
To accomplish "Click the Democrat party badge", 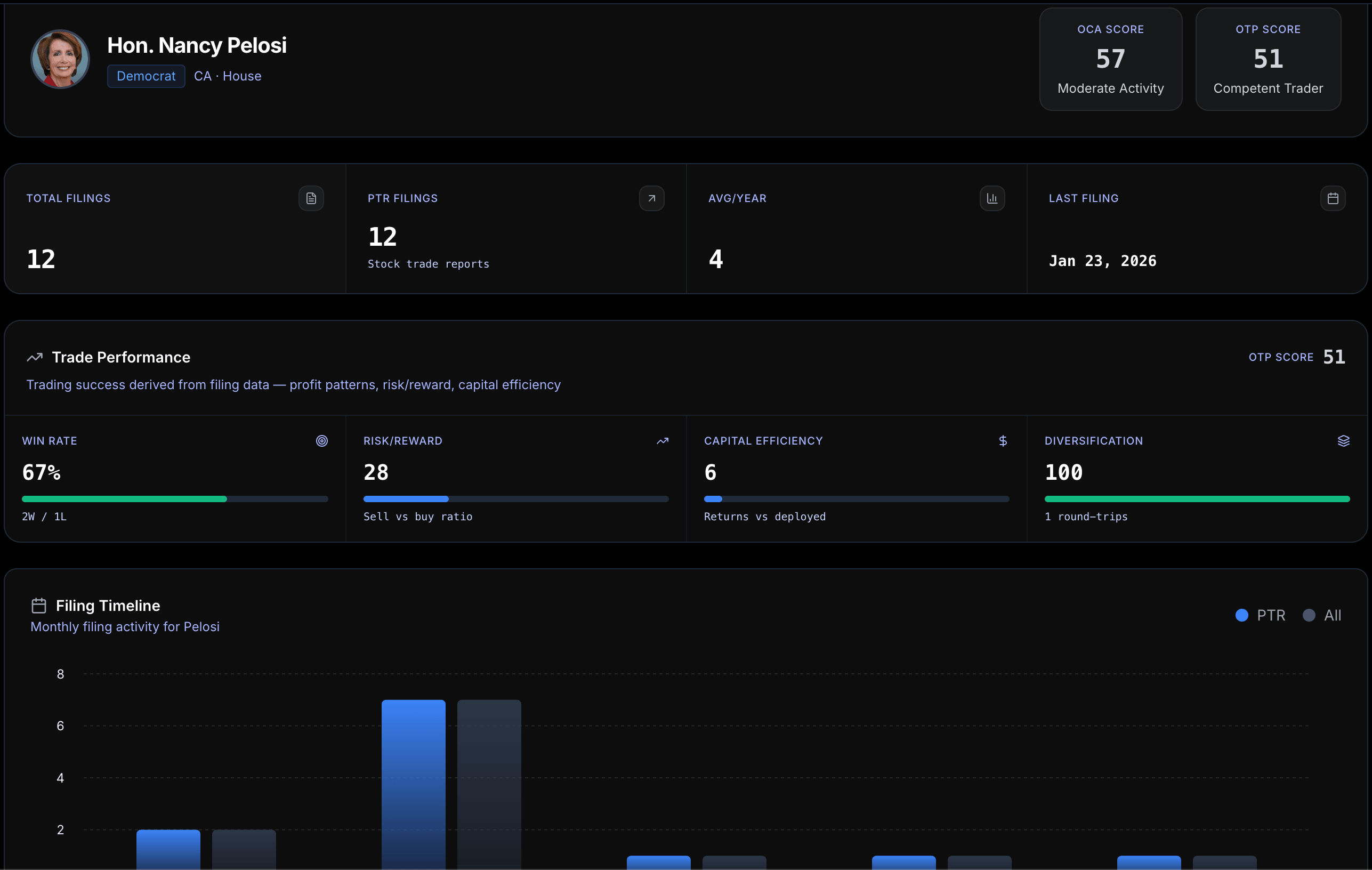I will click(x=146, y=76).
